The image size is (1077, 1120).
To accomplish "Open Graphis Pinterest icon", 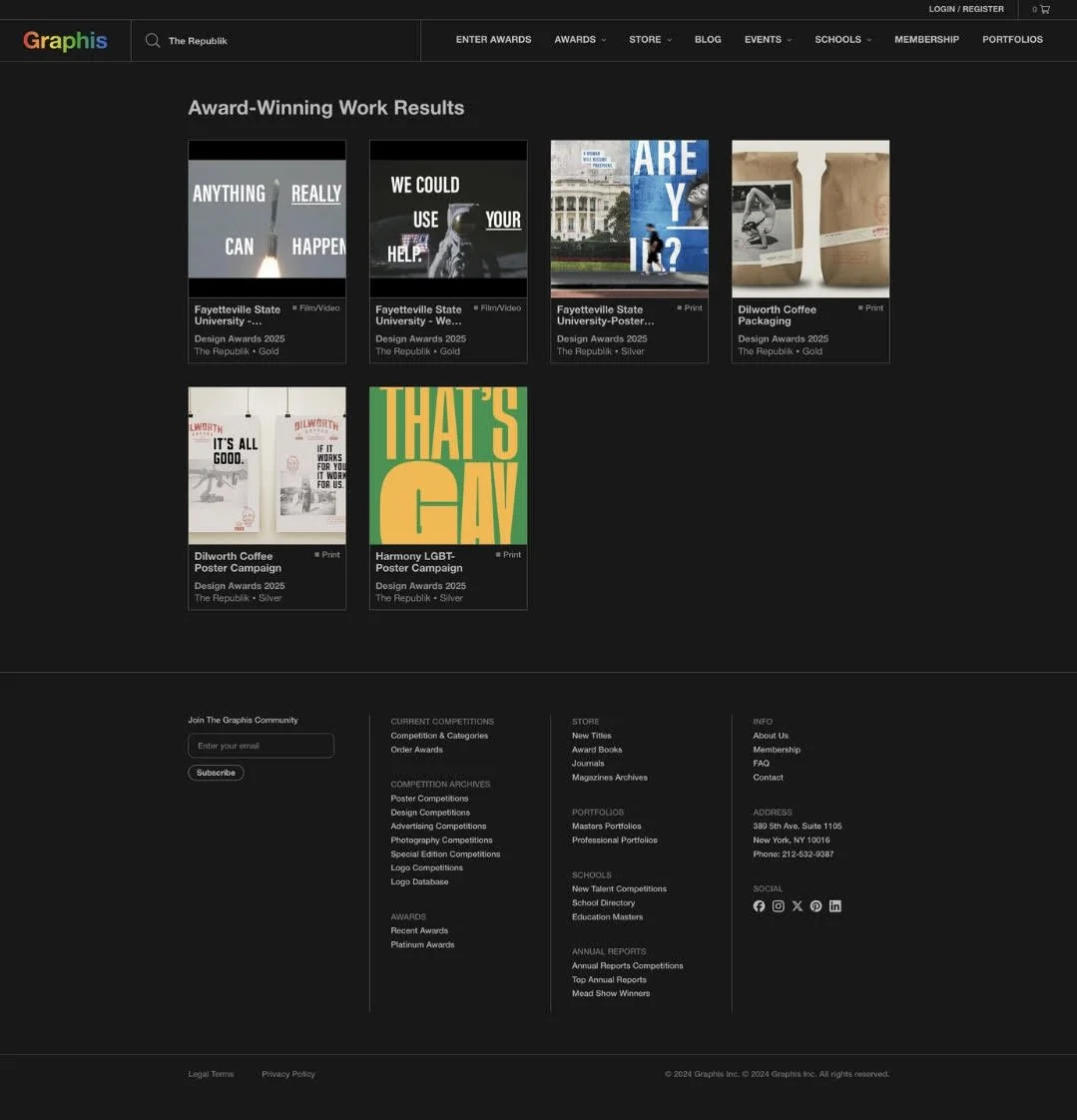I will pyautogui.click(x=816, y=905).
